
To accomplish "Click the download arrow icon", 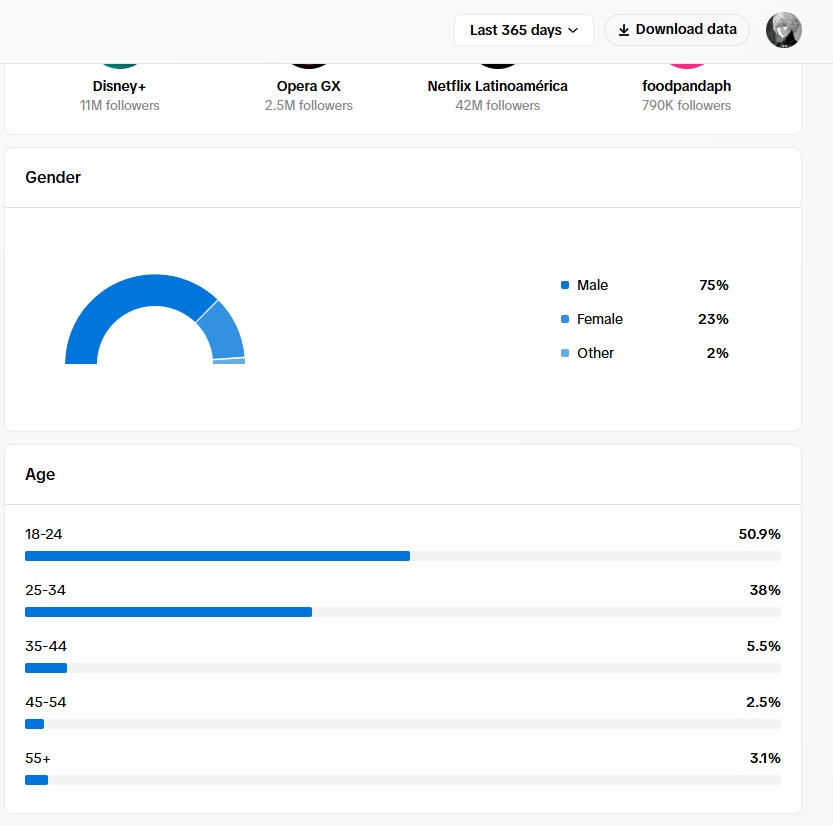I will coord(624,30).
